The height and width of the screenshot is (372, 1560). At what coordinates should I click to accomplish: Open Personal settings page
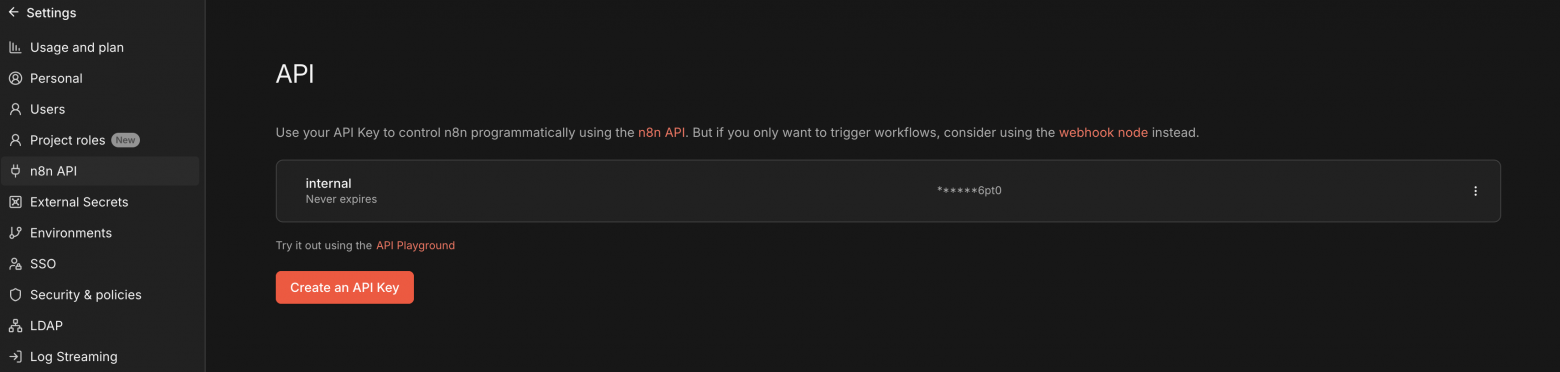pyautogui.click(x=100, y=78)
